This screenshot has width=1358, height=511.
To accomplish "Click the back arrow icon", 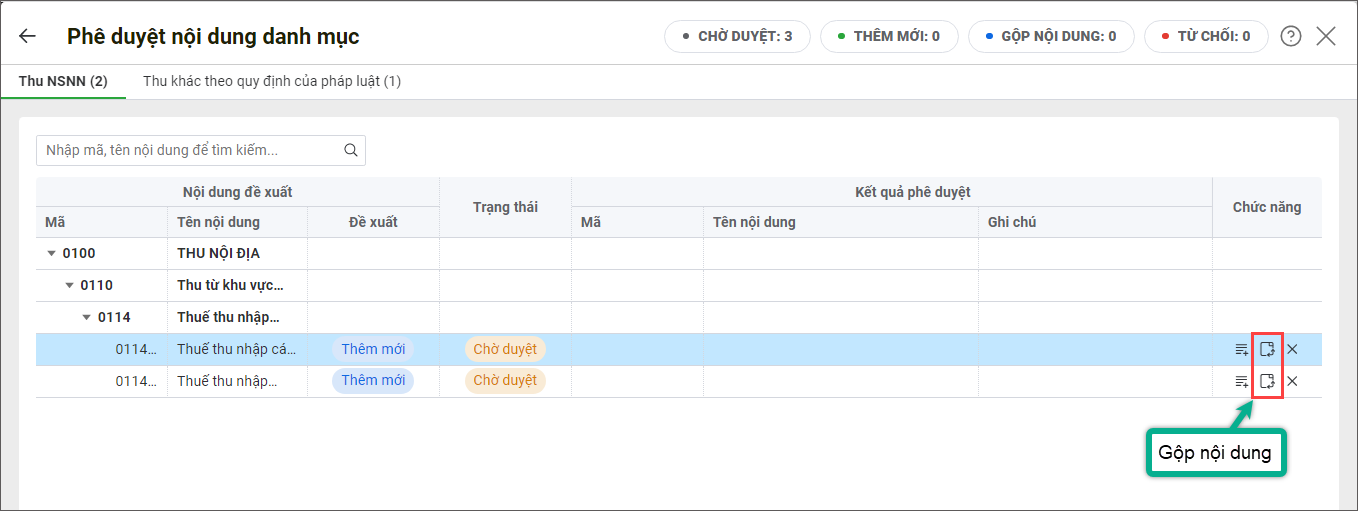I will pos(27,37).
